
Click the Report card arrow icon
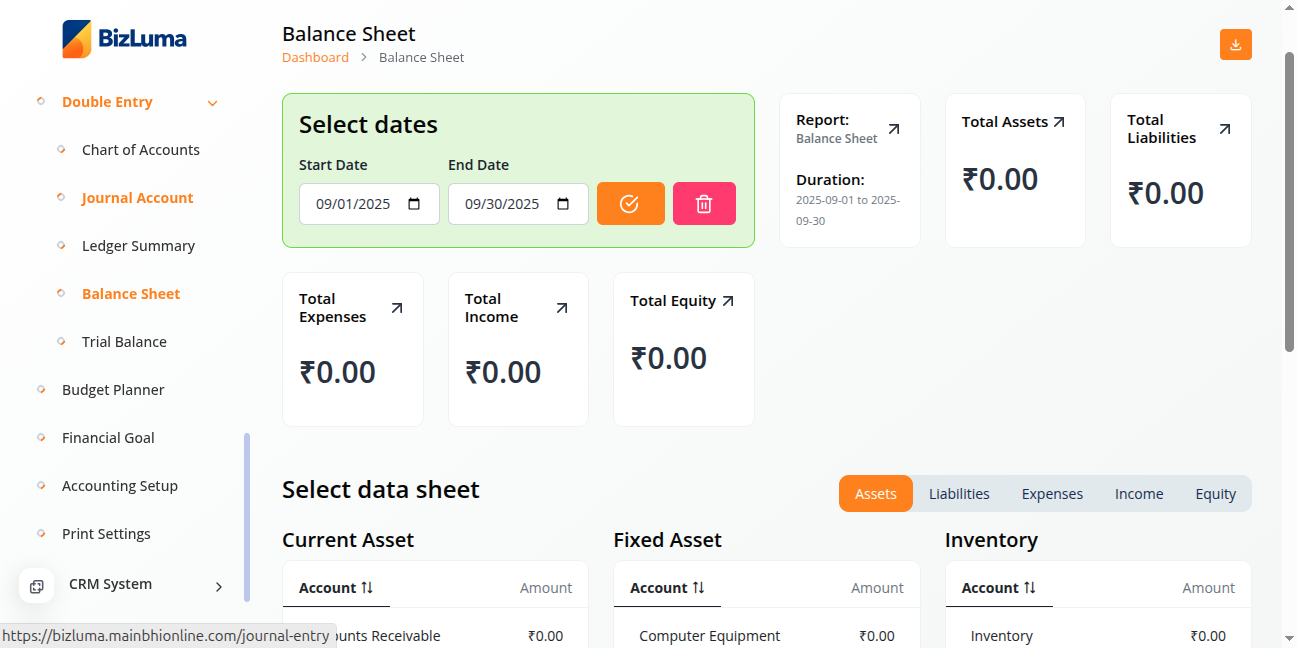tap(894, 129)
